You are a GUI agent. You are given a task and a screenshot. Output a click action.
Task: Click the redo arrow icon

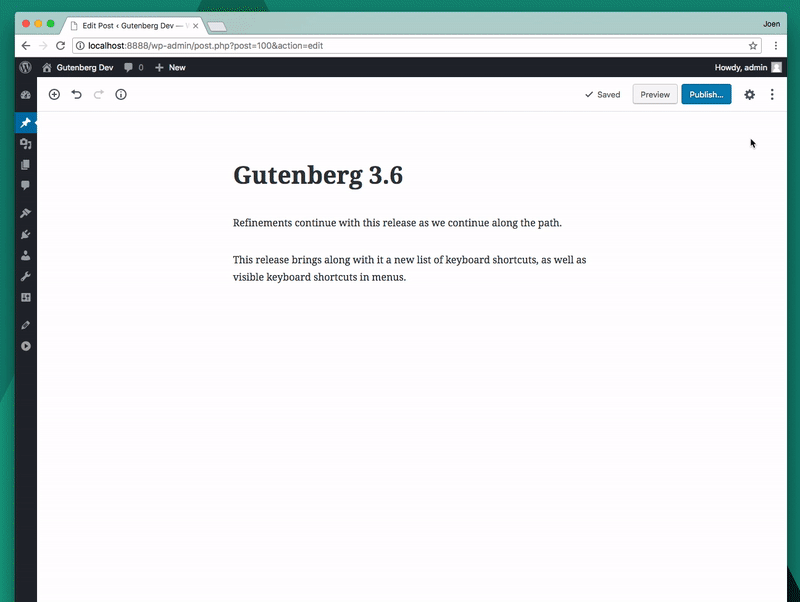click(x=98, y=94)
